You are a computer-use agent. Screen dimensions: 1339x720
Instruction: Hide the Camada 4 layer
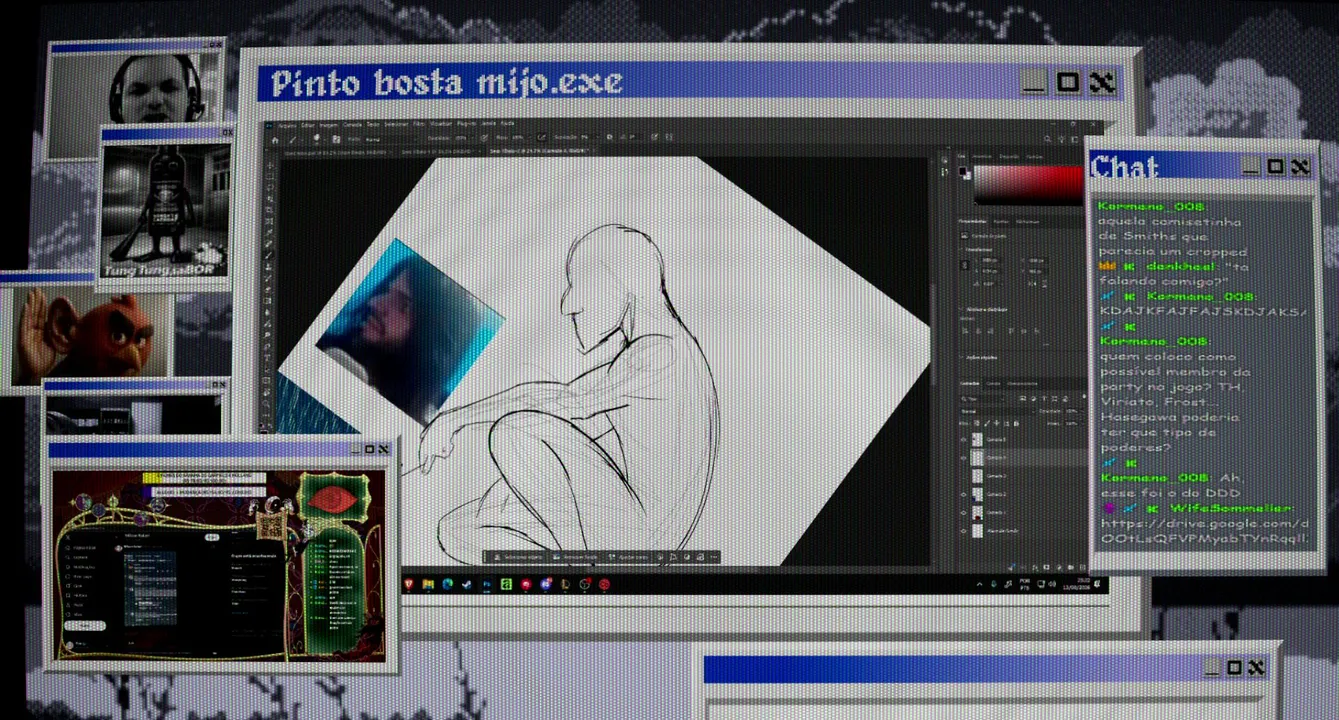tap(964, 457)
